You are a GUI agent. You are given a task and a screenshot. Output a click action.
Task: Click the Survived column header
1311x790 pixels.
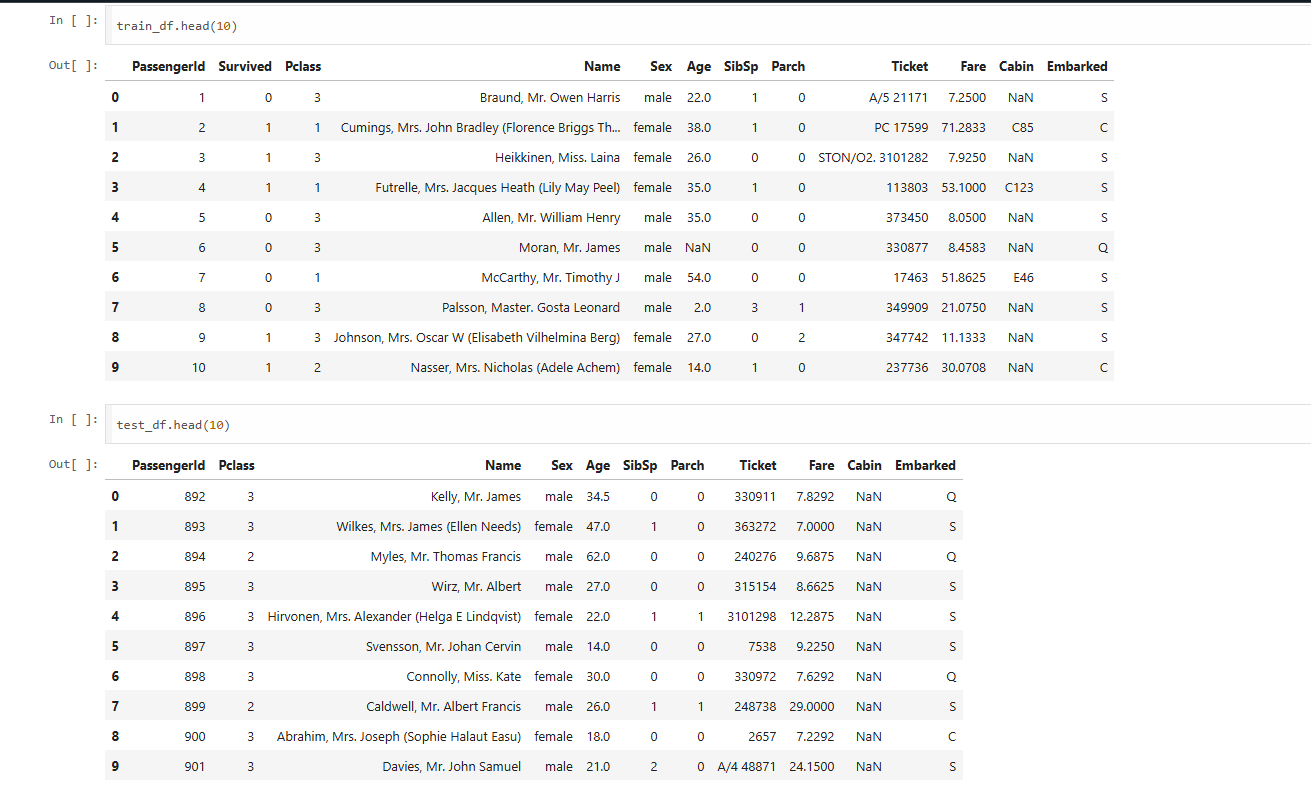245,67
